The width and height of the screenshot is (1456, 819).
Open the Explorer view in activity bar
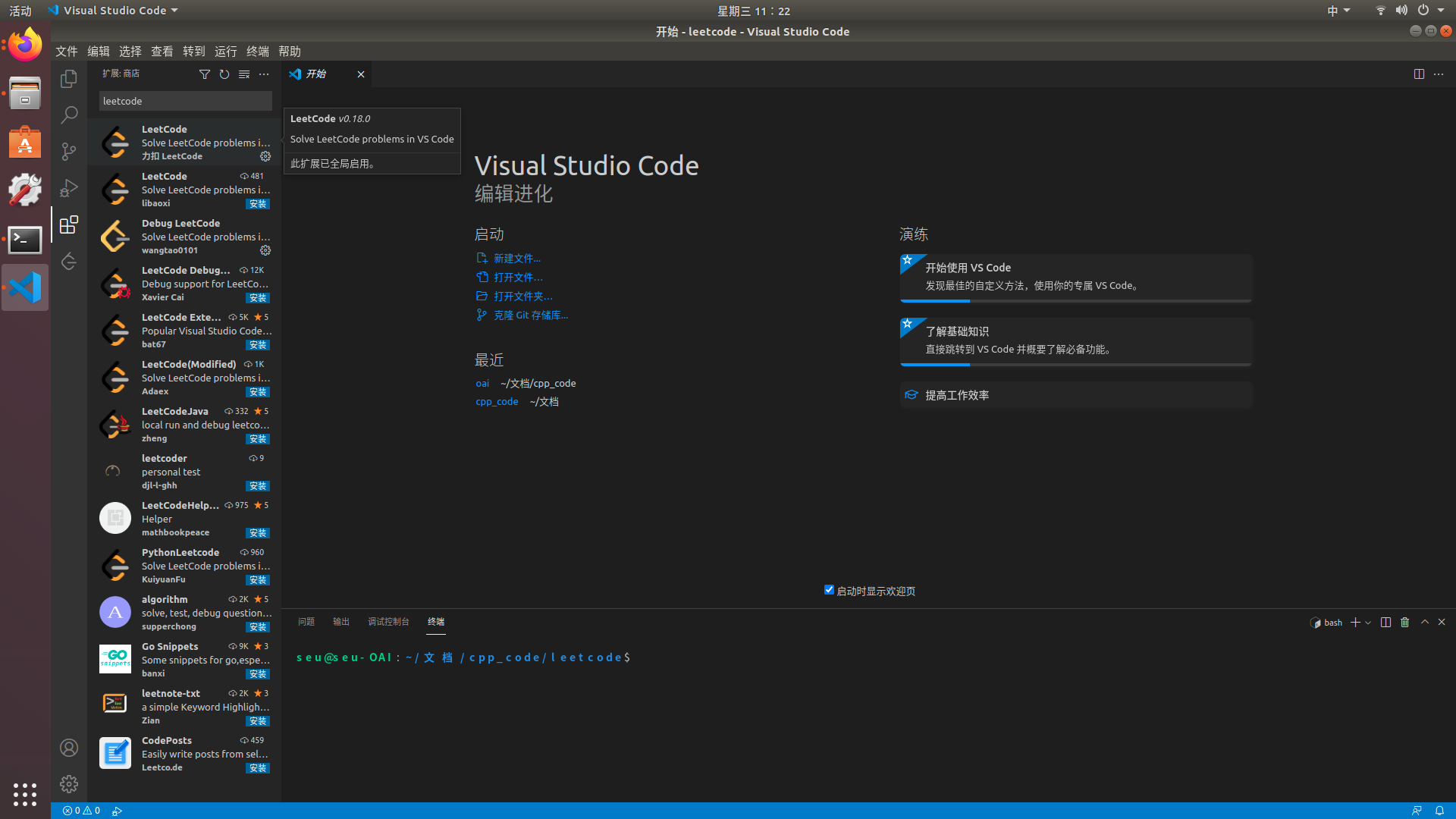tap(69, 79)
